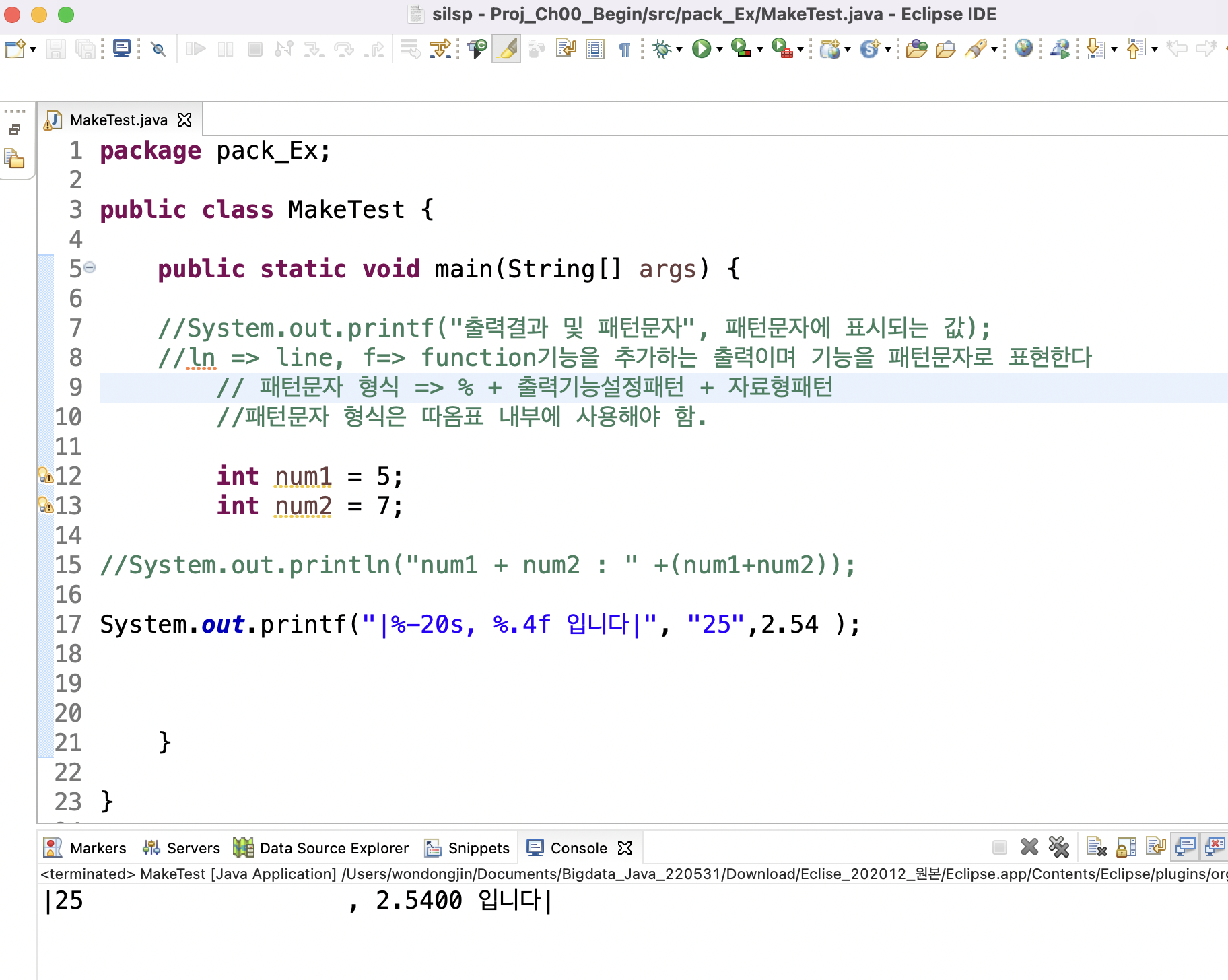Open the Data Source Explorer tab
The height and width of the screenshot is (980, 1228).
tap(321, 848)
